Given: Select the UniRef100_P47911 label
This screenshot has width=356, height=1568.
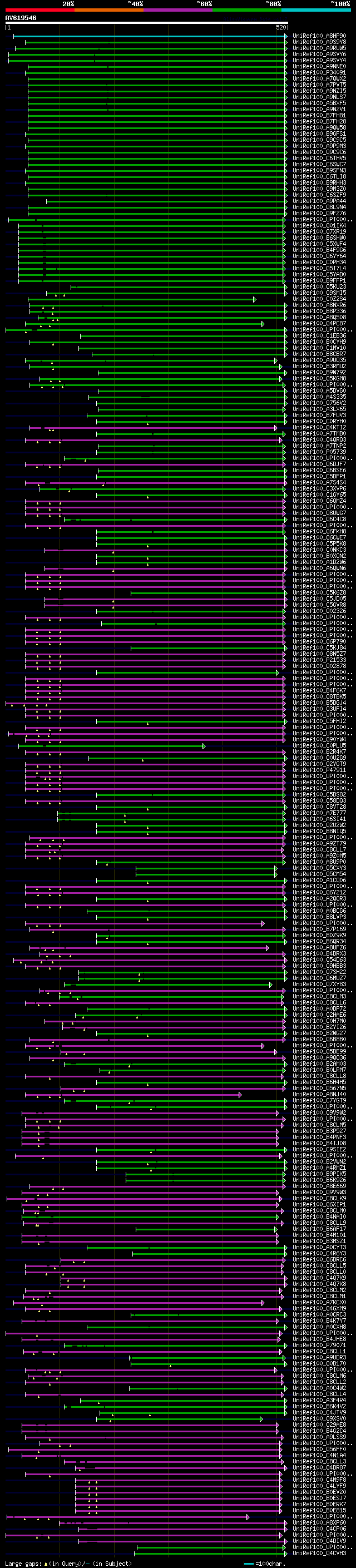Looking at the screenshot, I should click(x=319, y=770).
